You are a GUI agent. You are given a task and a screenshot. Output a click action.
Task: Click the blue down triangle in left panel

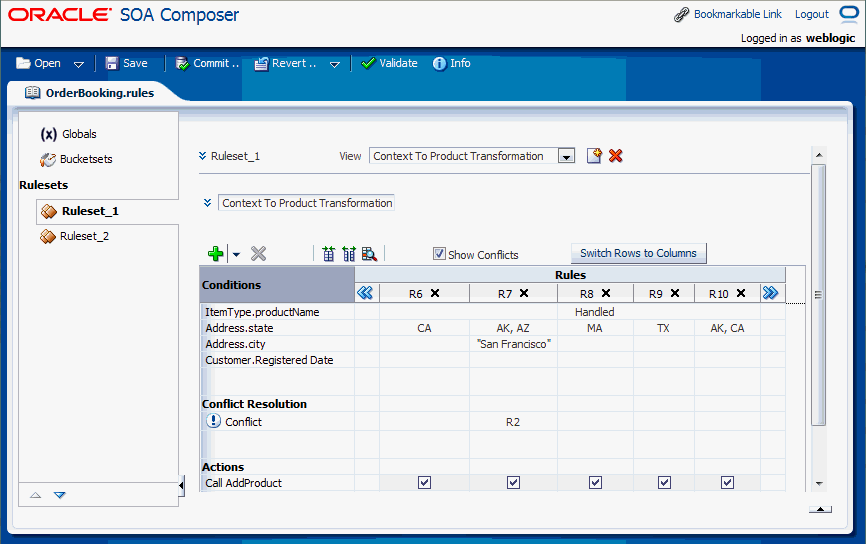60,495
